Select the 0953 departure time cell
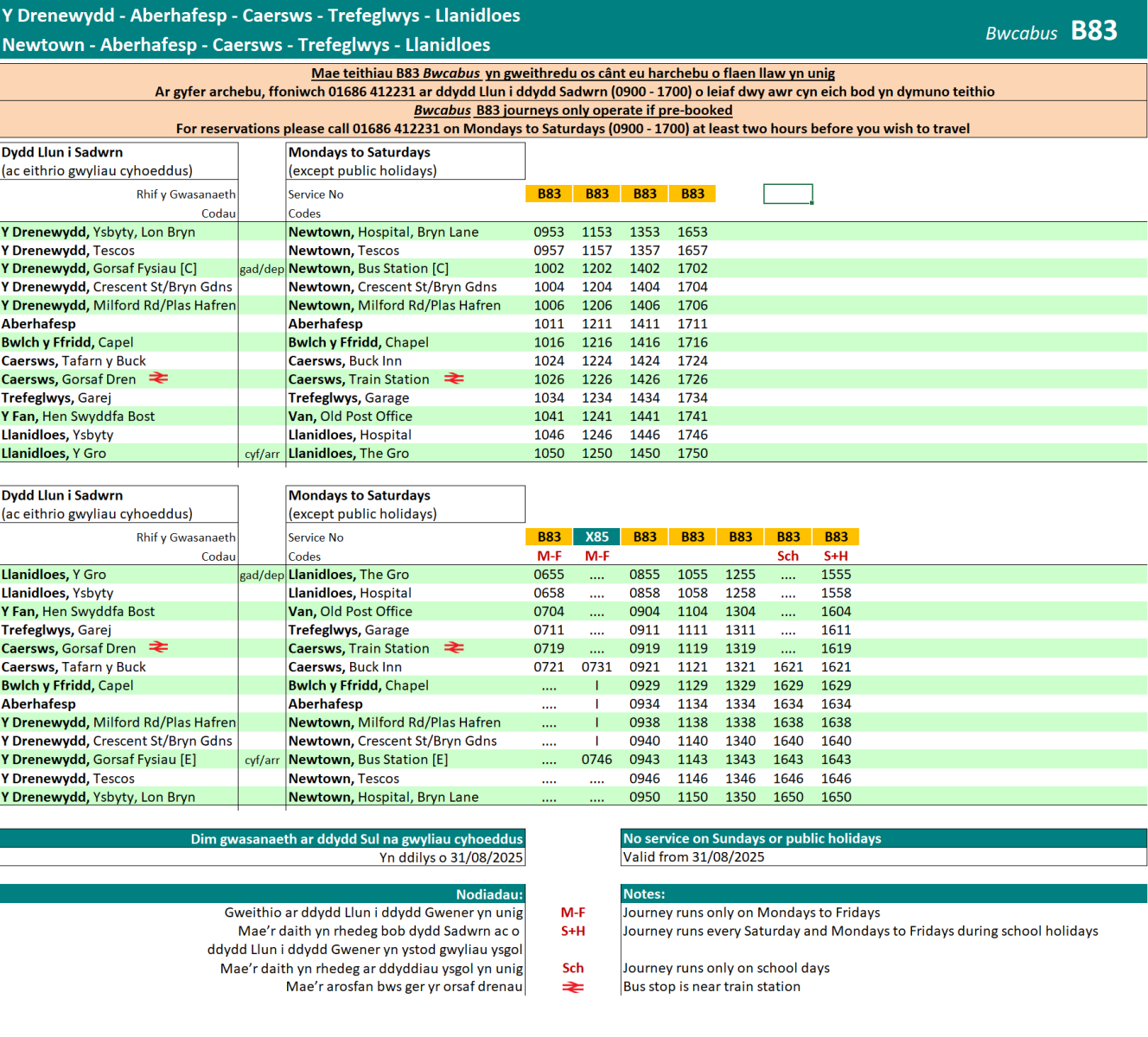The height and width of the screenshot is (1037, 1148). [549, 232]
